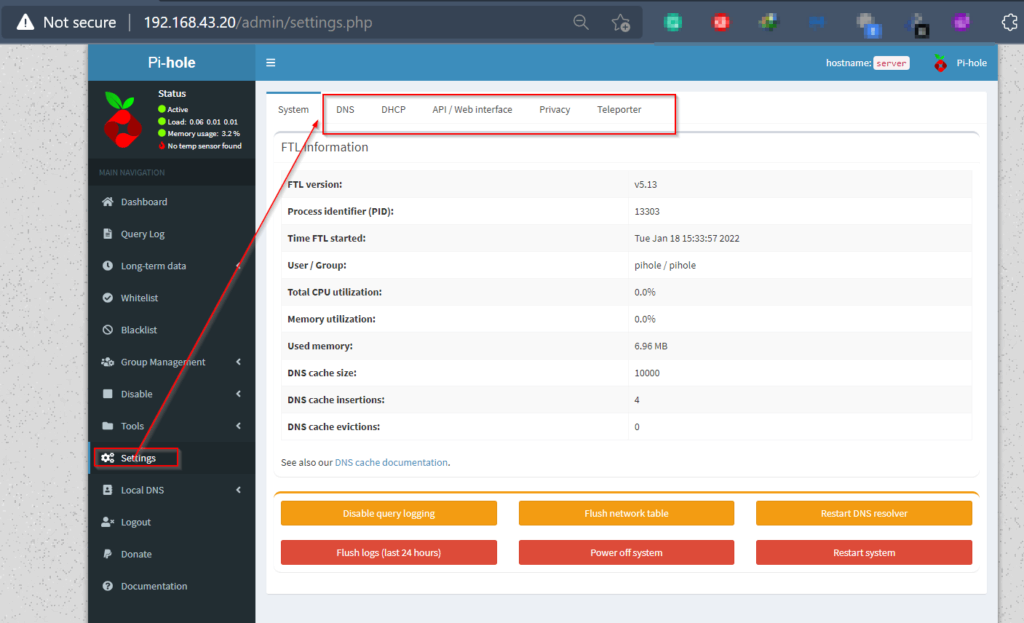Open the API / Web interface tab
Viewport: 1024px width, 623px height.
(x=472, y=109)
